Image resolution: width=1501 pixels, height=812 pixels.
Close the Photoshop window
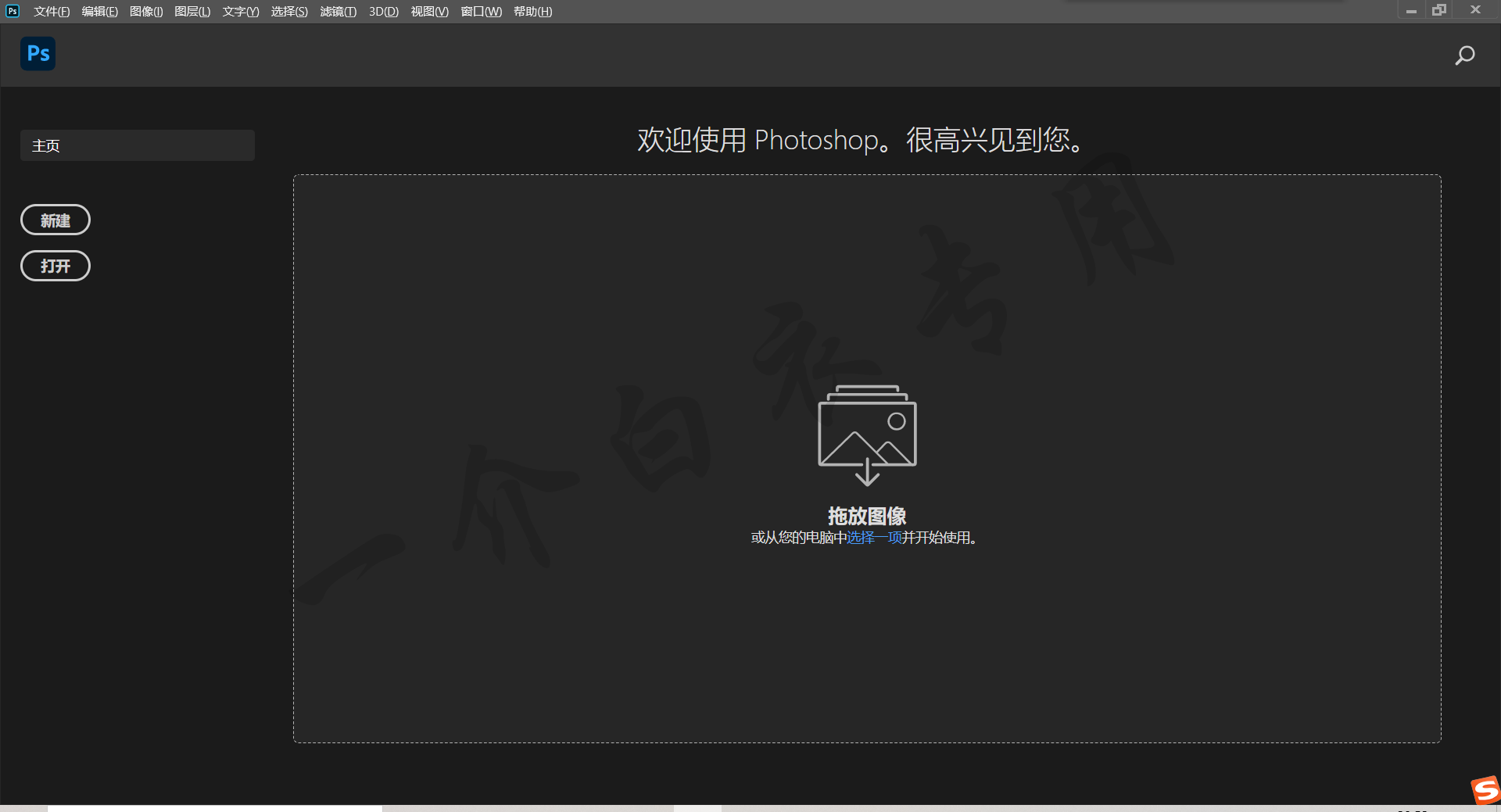[x=1475, y=10]
